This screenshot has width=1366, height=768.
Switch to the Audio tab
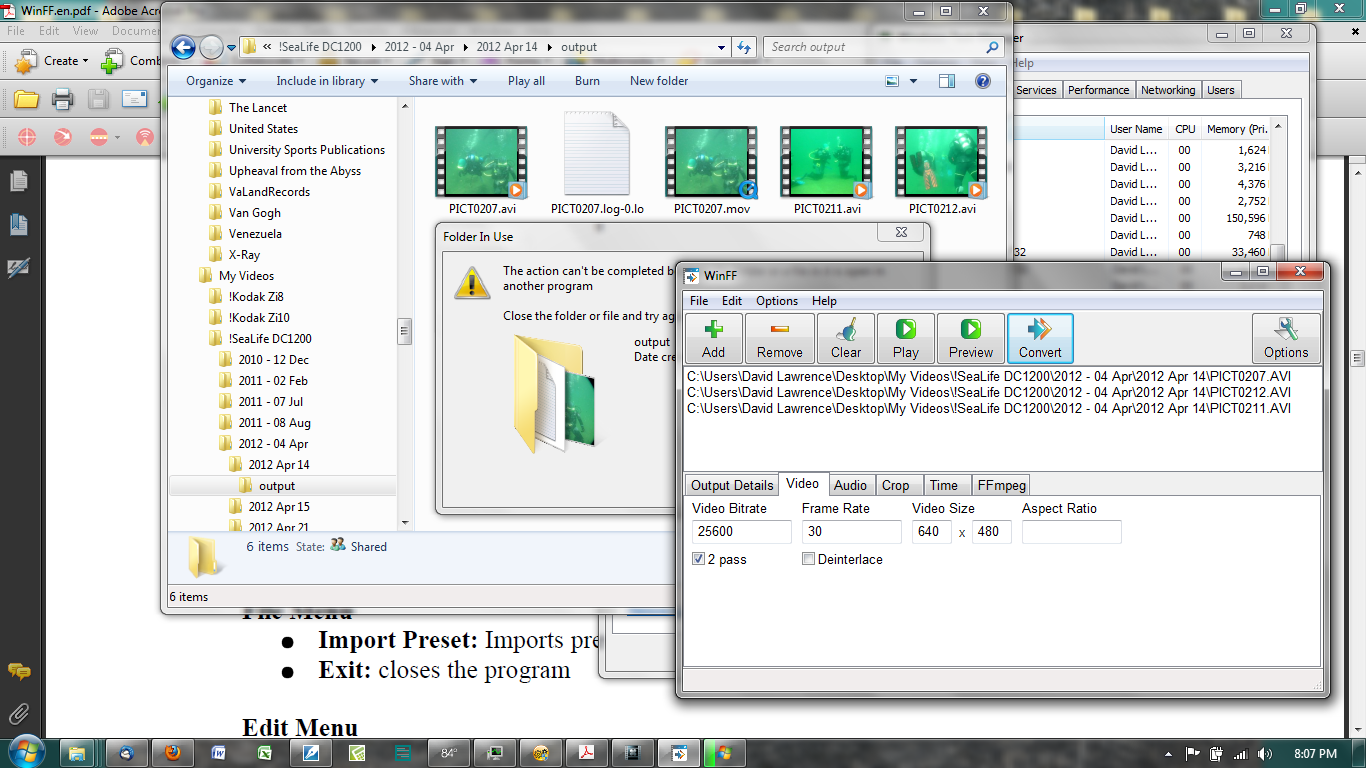(850, 485)
